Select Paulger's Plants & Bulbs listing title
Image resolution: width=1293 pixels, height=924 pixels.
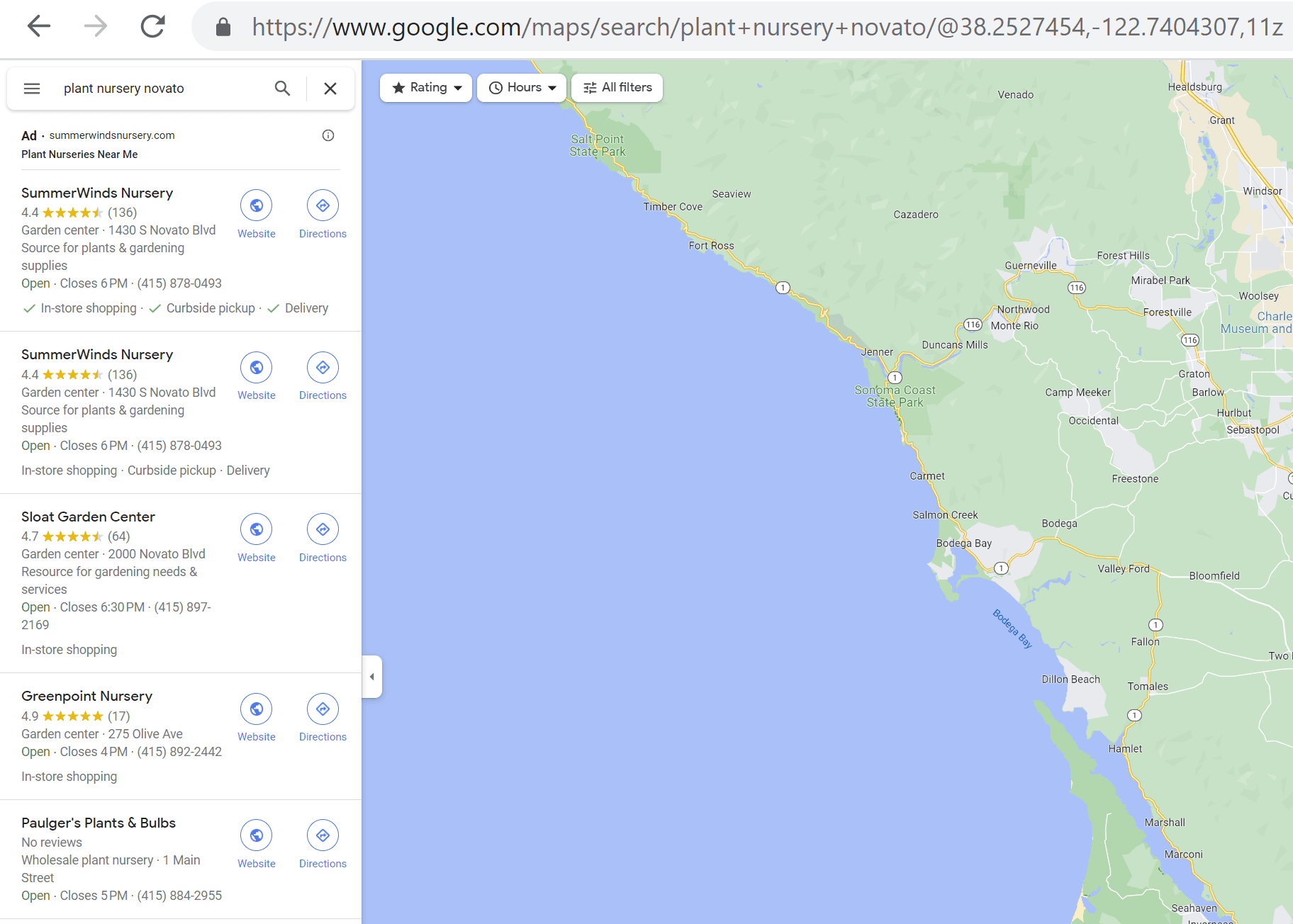[99, 823]
